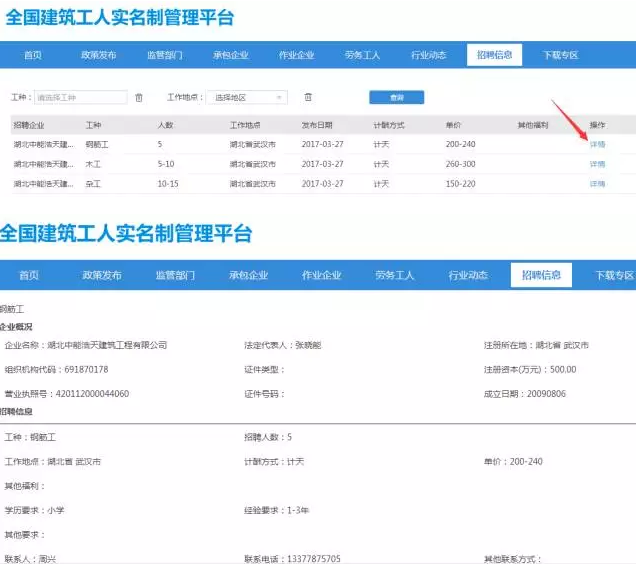Switch to 承包企业 tab in top navigation

point(231,55)
